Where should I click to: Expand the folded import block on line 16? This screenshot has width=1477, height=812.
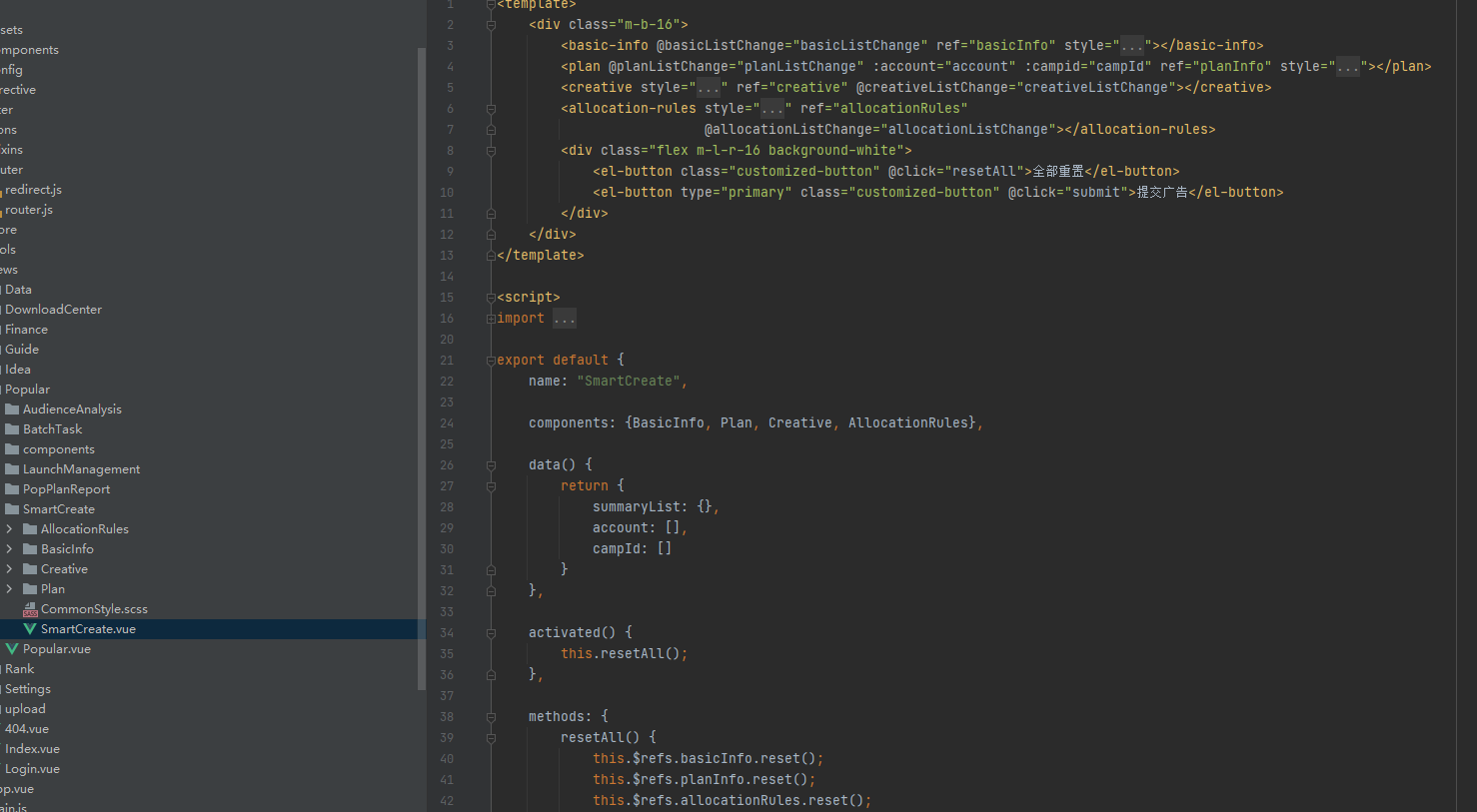pos(491,319)
